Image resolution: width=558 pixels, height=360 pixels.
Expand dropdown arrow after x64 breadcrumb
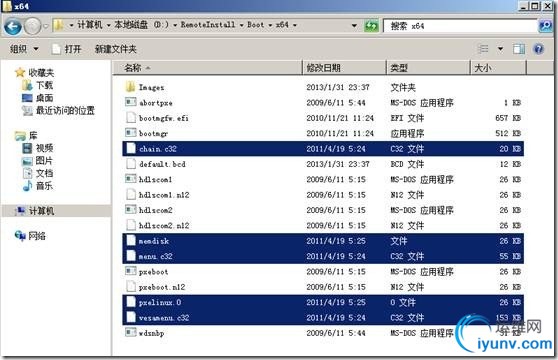tap(295, 25)
